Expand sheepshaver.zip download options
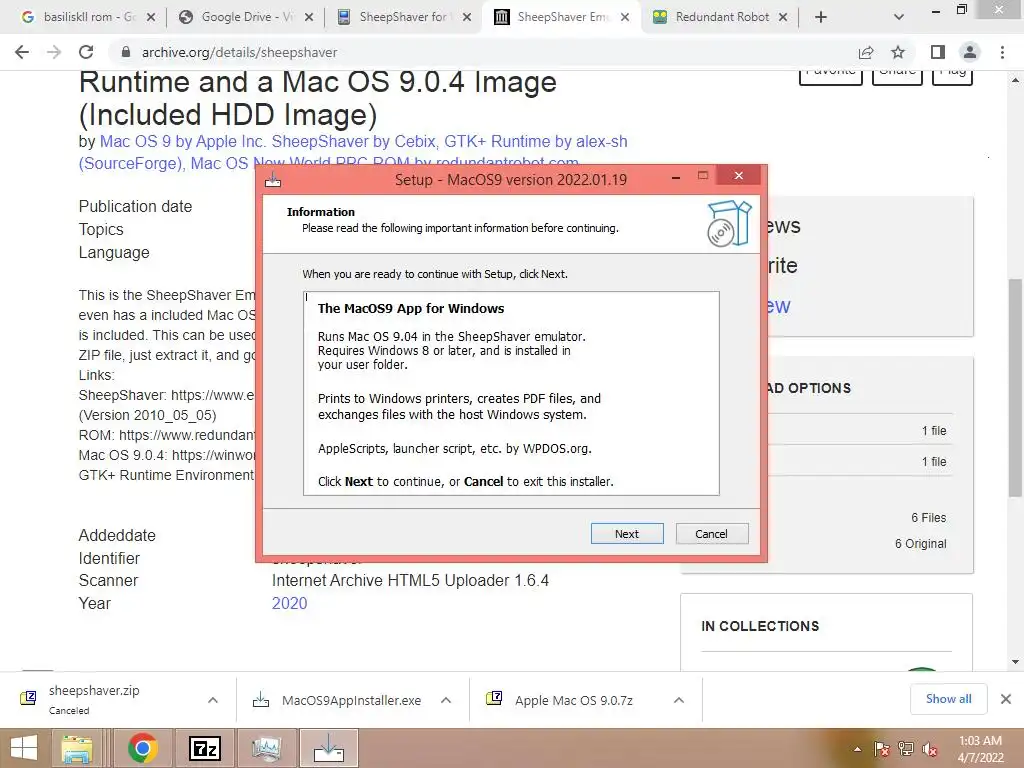This screenshot has width=1024, height=768. (x=213, y=700)
